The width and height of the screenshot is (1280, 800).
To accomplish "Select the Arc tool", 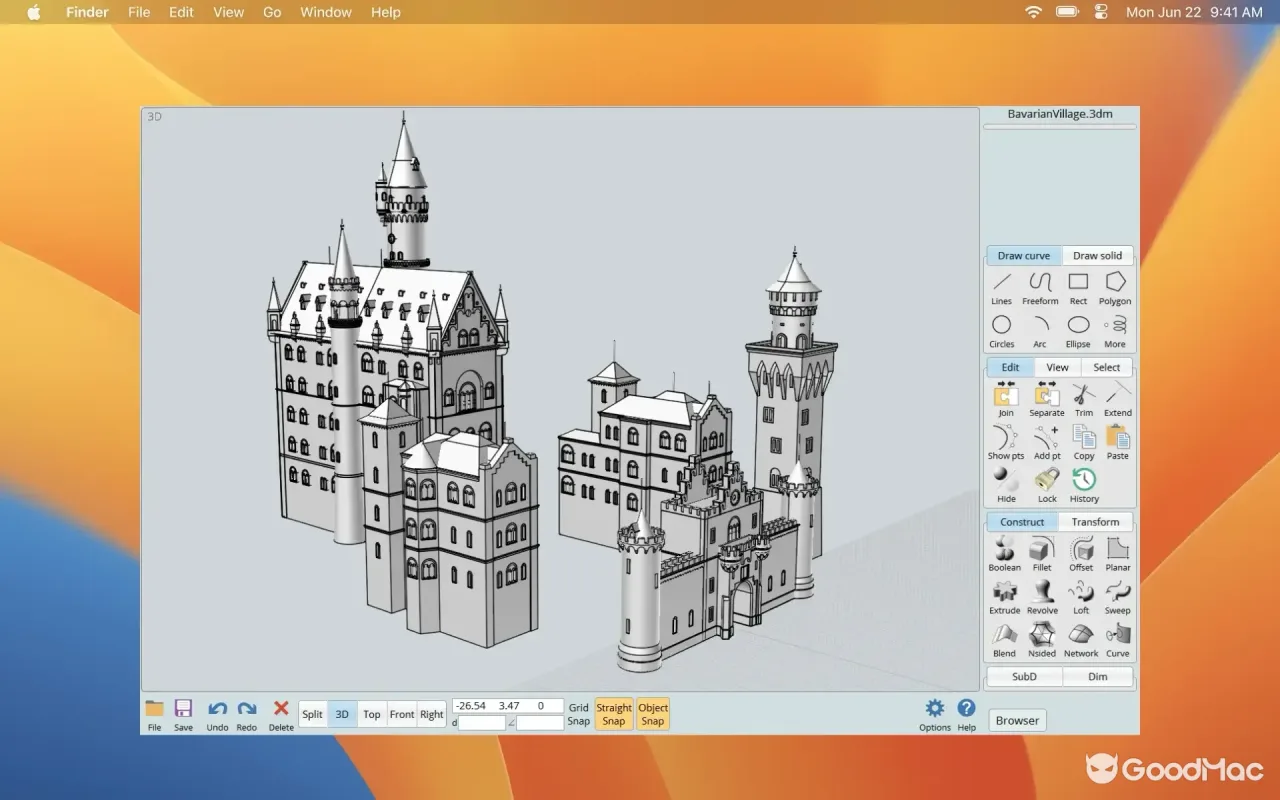I will tap(1040, 331).
